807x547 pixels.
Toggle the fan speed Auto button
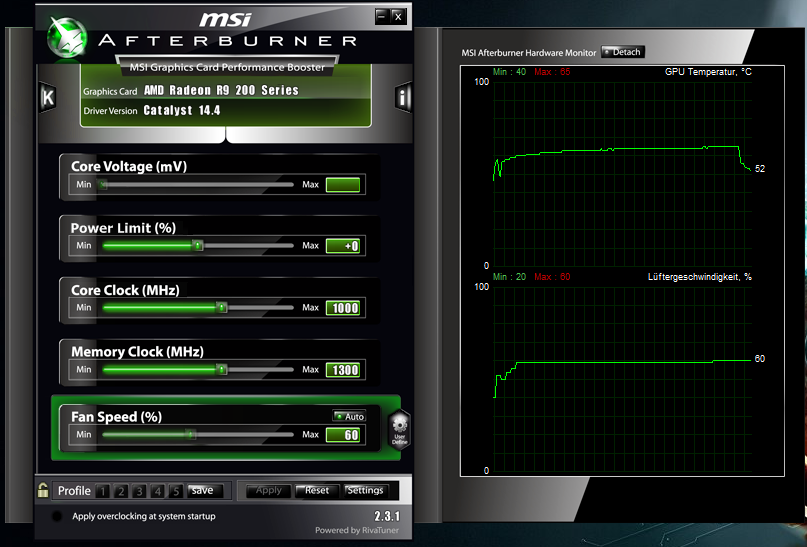coord(349,416)
